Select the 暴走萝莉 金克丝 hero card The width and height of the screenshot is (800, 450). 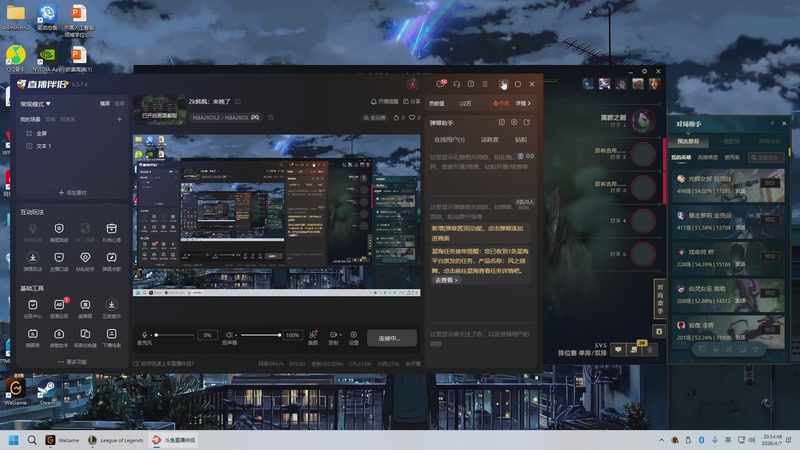(729, 222)
